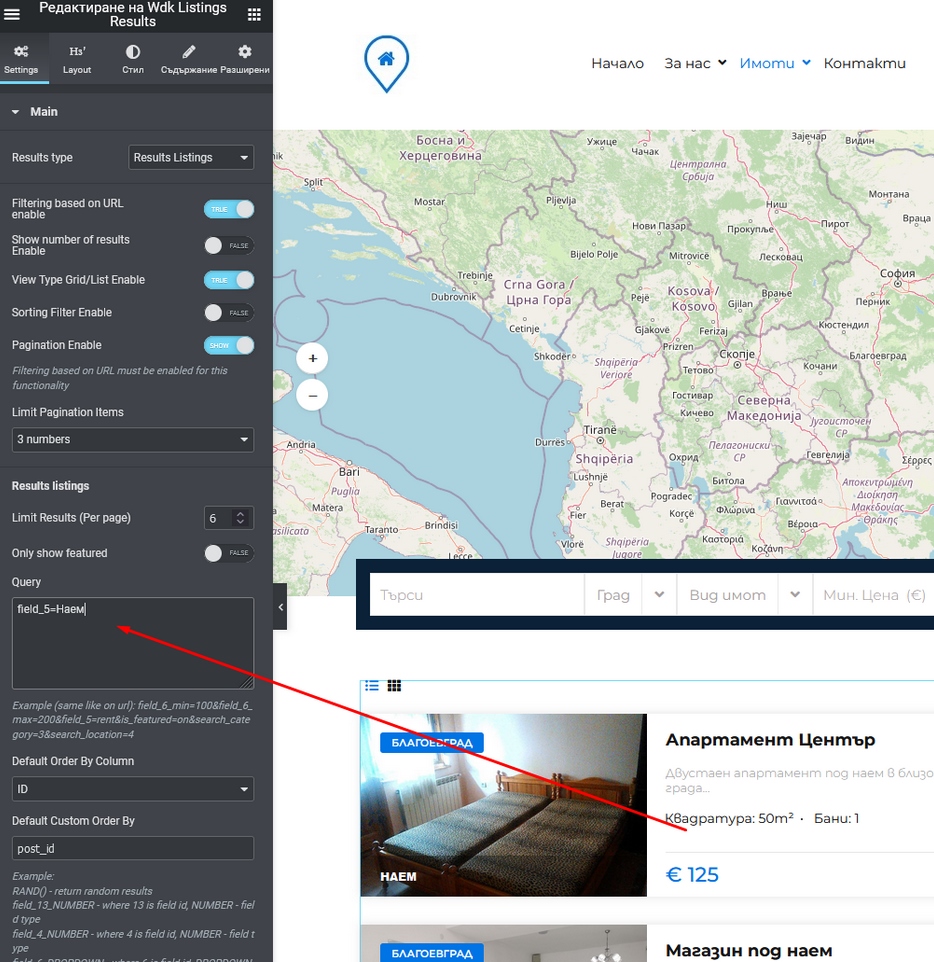Screen dimensions: 934x962
Task: Open the Разширени tab
Action: [x=245, y=60]
